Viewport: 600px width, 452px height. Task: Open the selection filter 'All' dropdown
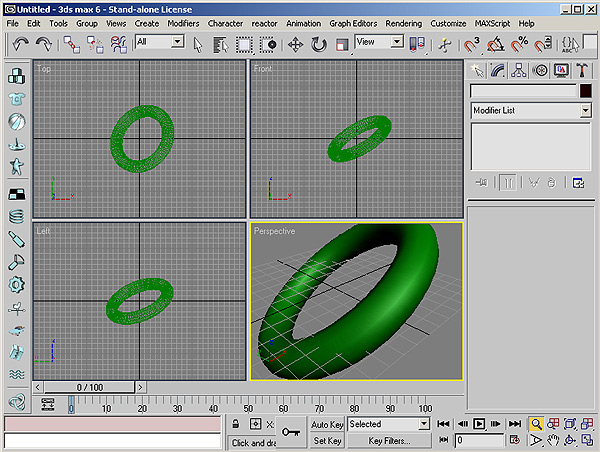pos(178,42)
